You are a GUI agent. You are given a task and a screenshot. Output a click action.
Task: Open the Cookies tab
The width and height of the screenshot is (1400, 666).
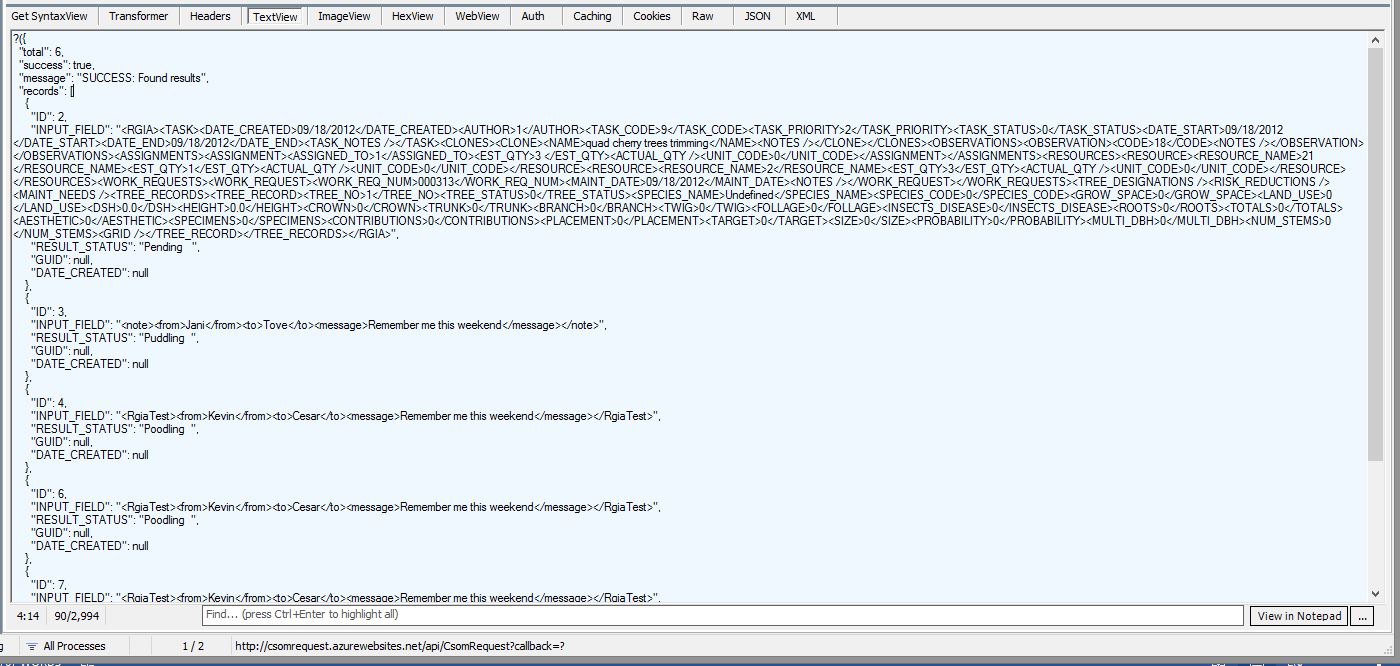pos(651,16)
